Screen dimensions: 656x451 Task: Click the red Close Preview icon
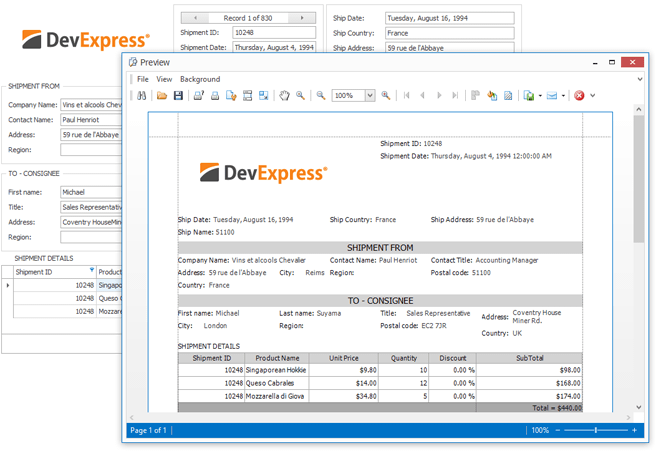(x=579, y=95)
